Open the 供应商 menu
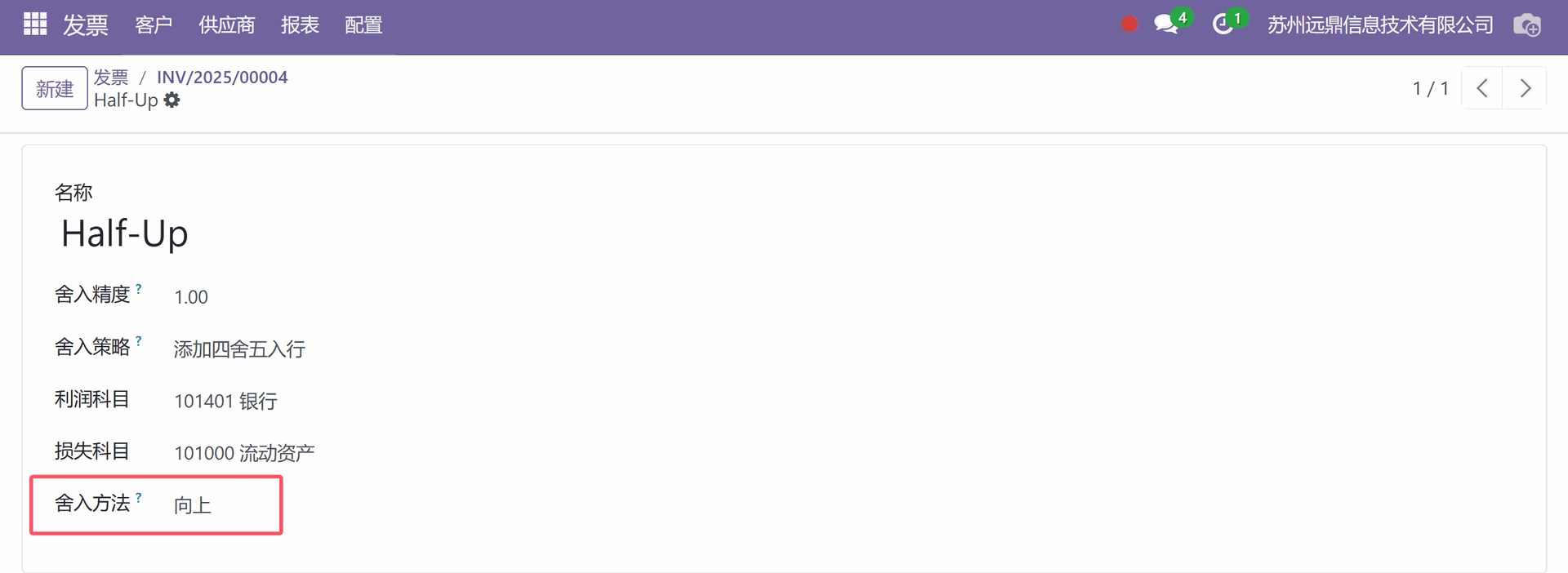Viewport: 1568px width, 573px height. click(227, 25)
